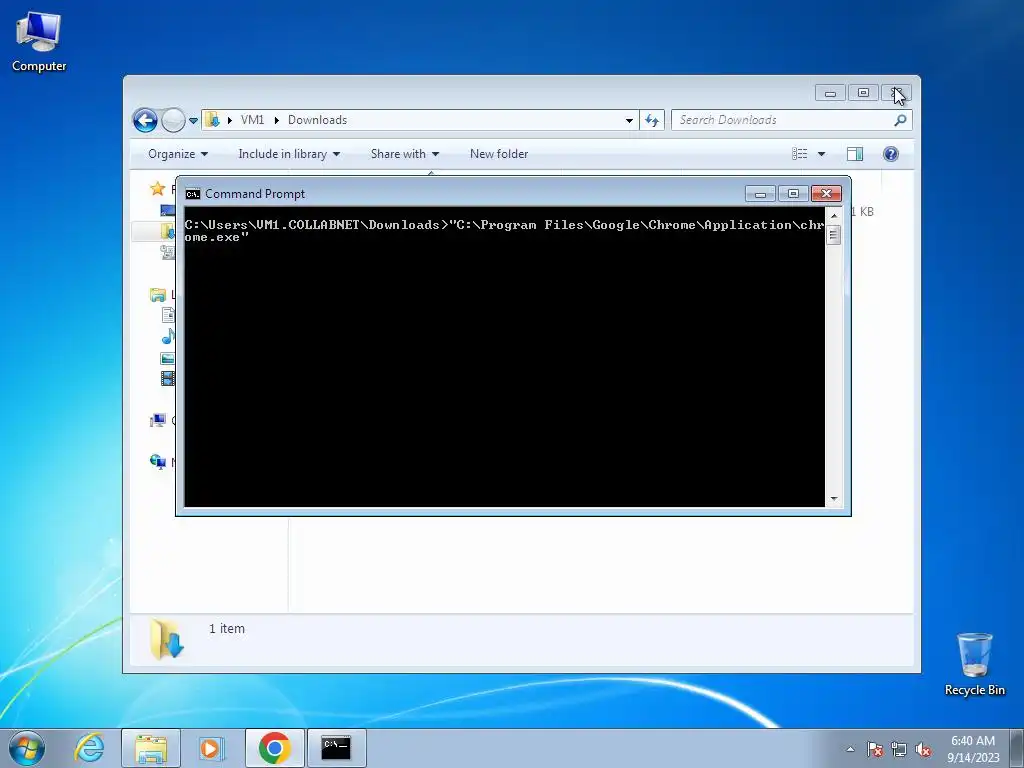
Task: Open Action Center flag tray icon
Action: click(875, 749)
